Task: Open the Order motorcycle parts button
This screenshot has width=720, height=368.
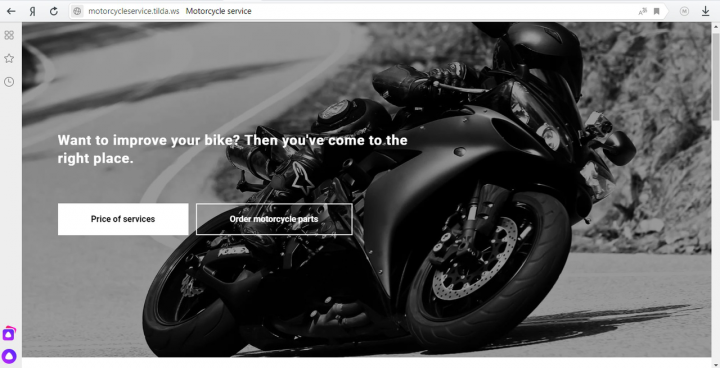Action: tap(274, 219)
